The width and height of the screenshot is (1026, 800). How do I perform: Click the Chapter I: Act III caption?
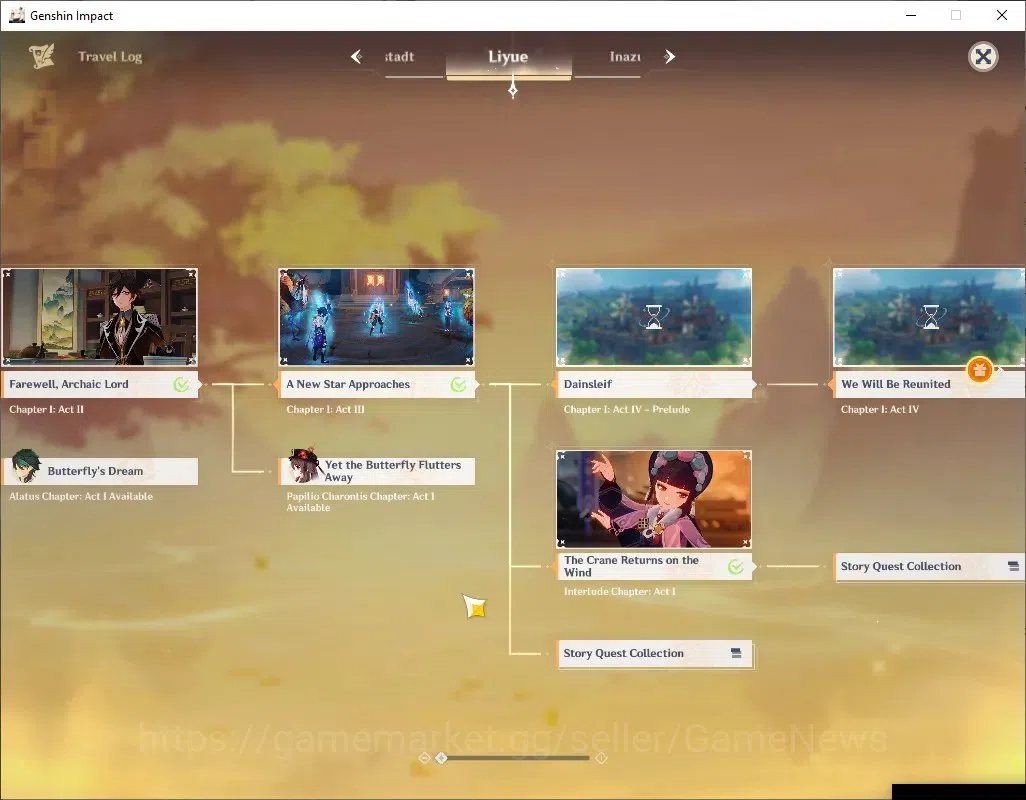[325, 409]
